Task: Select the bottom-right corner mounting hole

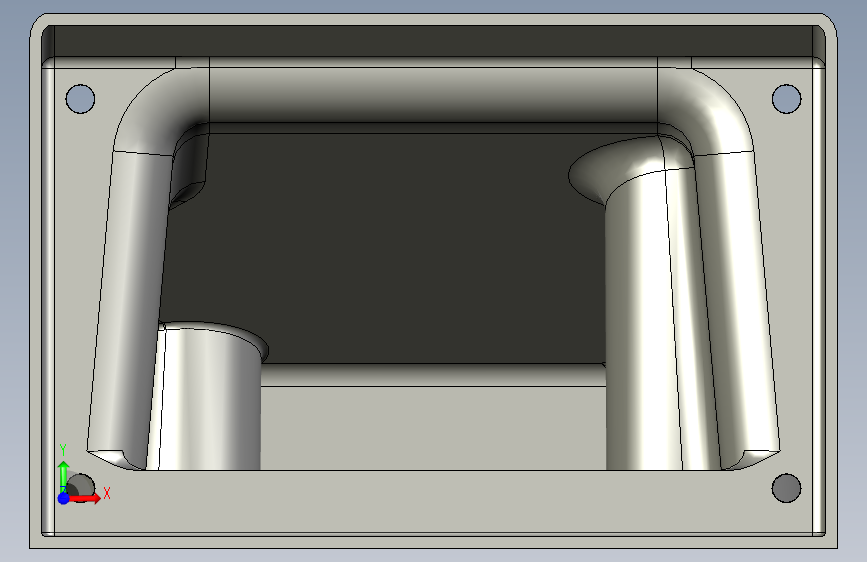Action: [786, 488]
